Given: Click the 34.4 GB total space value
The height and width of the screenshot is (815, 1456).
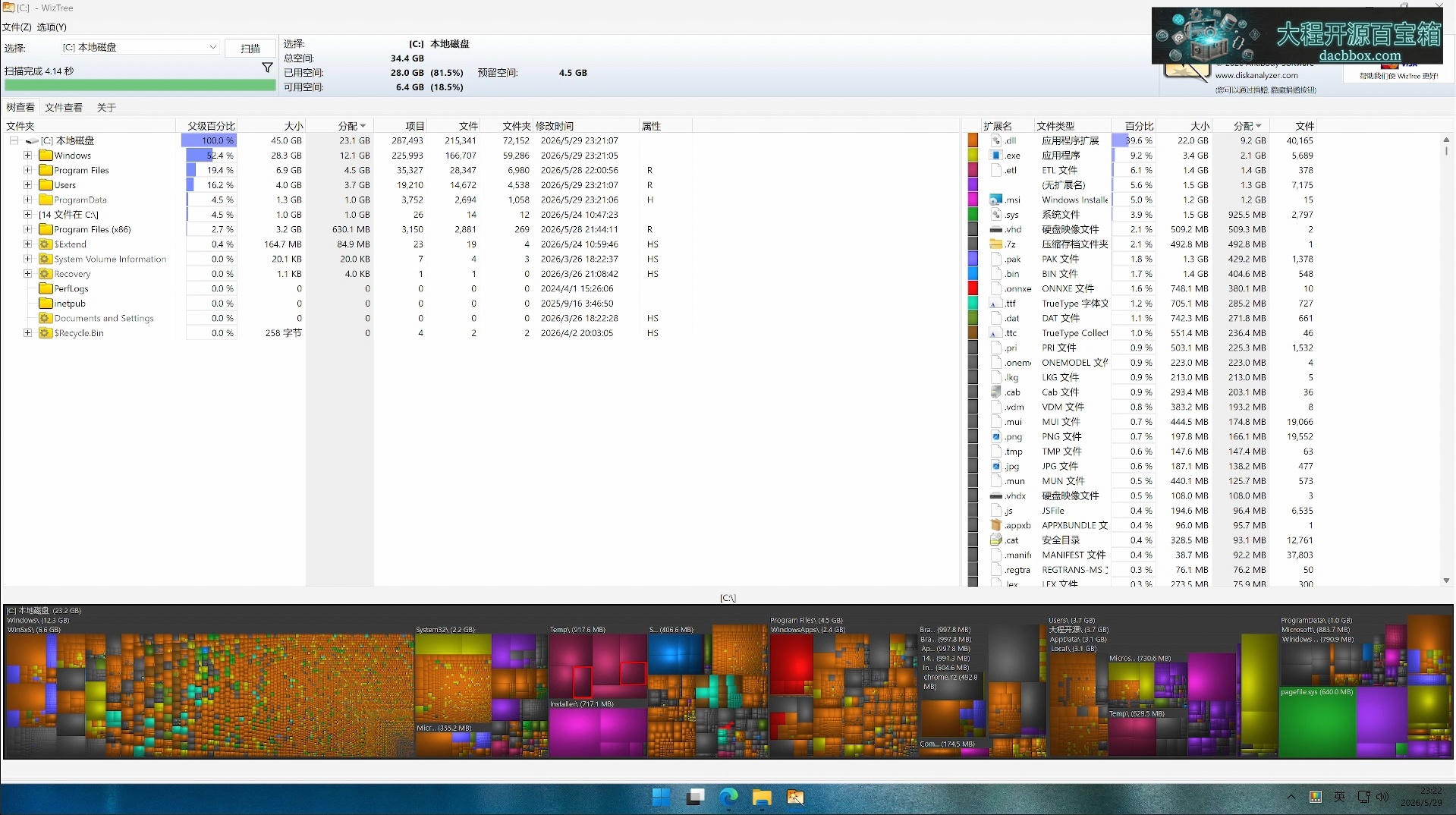Looking at the screenshot, I should point(407,58).
